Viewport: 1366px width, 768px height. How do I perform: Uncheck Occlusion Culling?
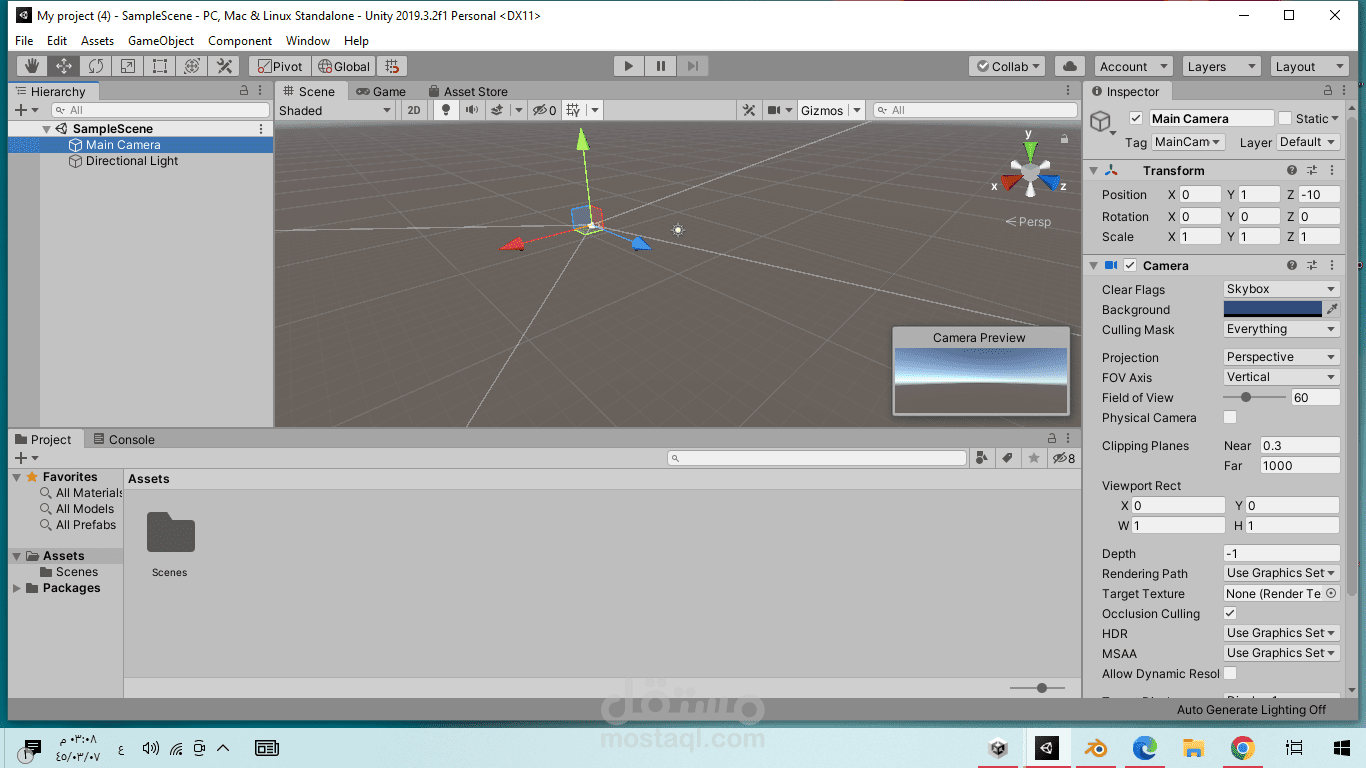click(1230, 613)
